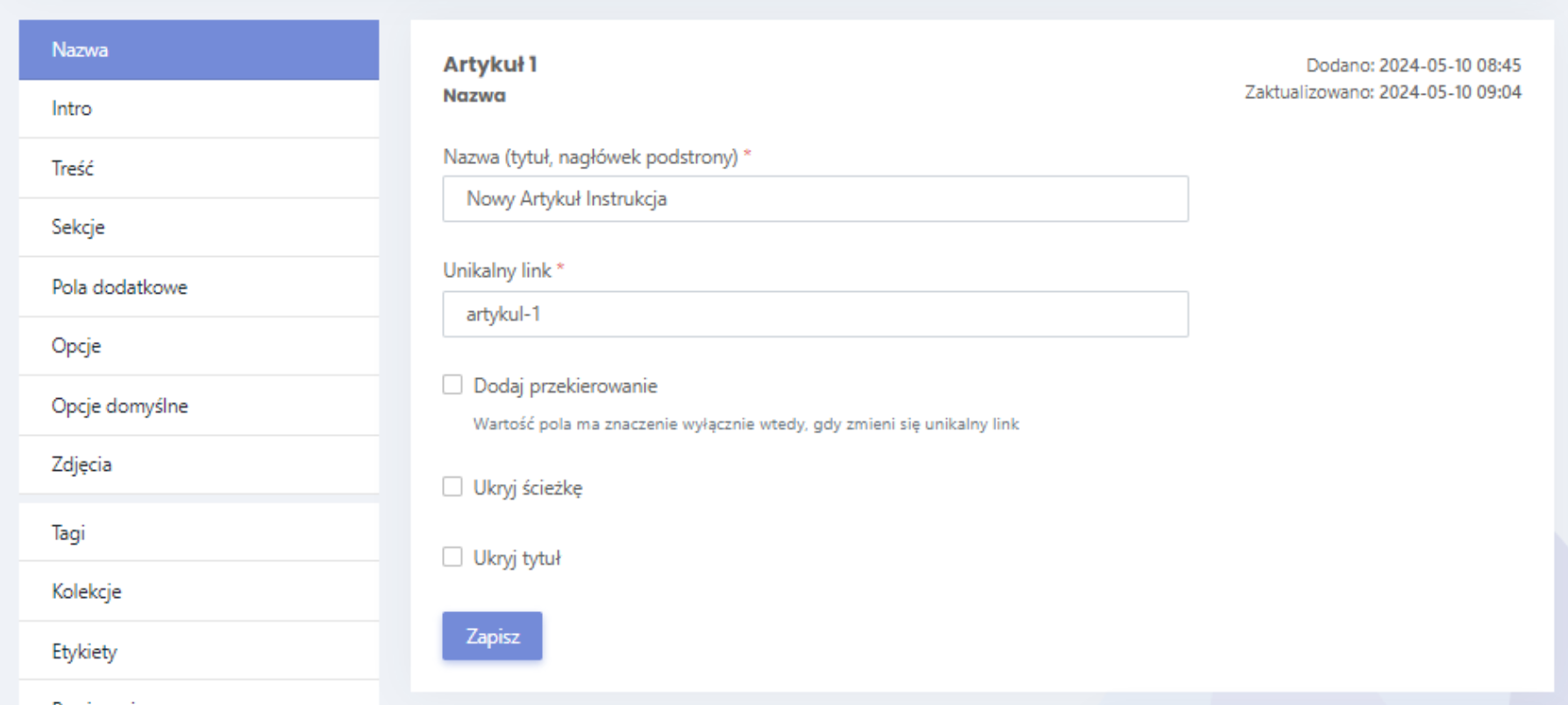Switch to Pola dodatkowe section
The image size is (1568, 705).
coord(198,287)
